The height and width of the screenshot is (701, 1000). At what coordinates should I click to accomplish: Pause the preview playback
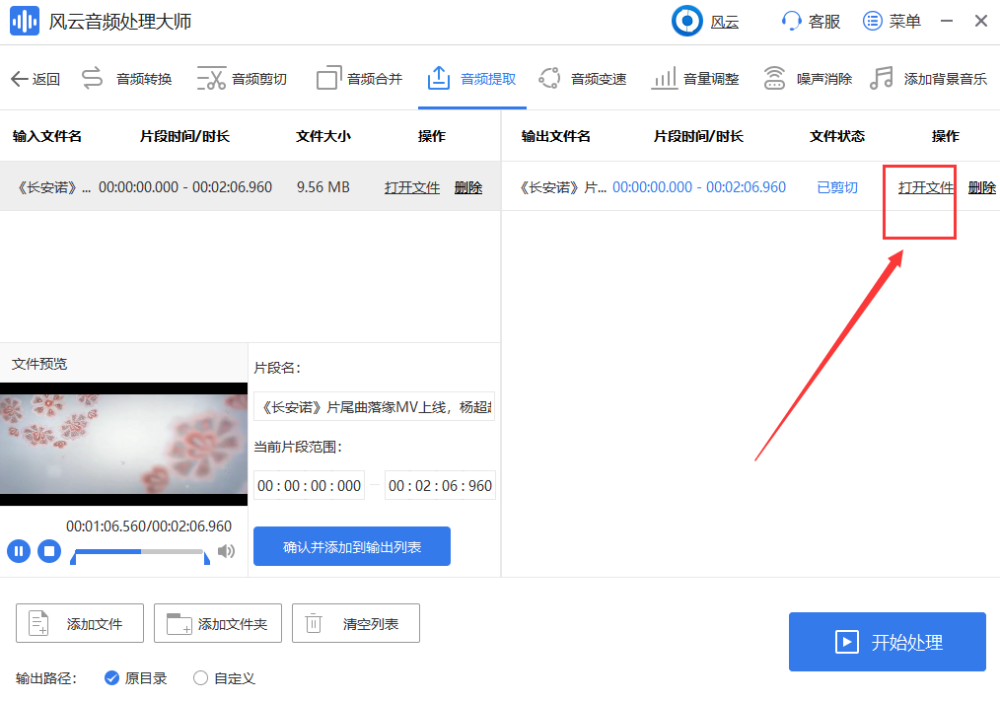(18, 550)
